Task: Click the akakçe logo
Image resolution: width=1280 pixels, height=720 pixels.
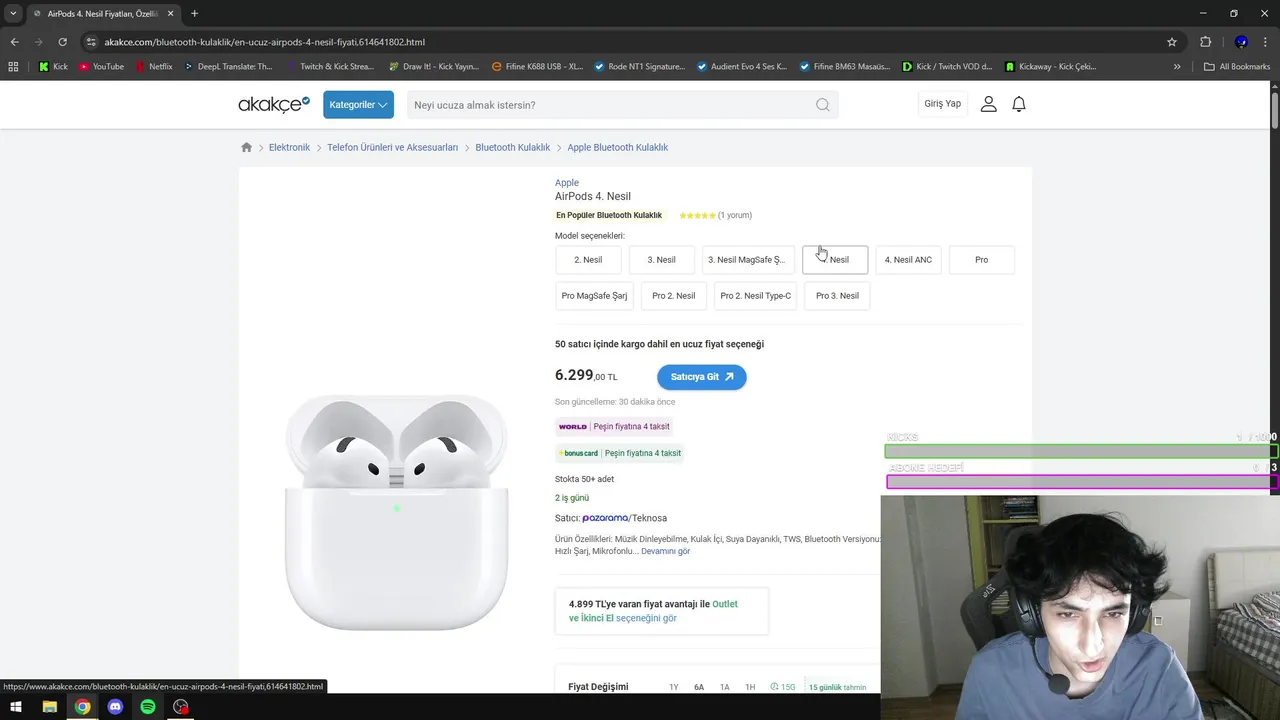Action: (x=274, y=104)
